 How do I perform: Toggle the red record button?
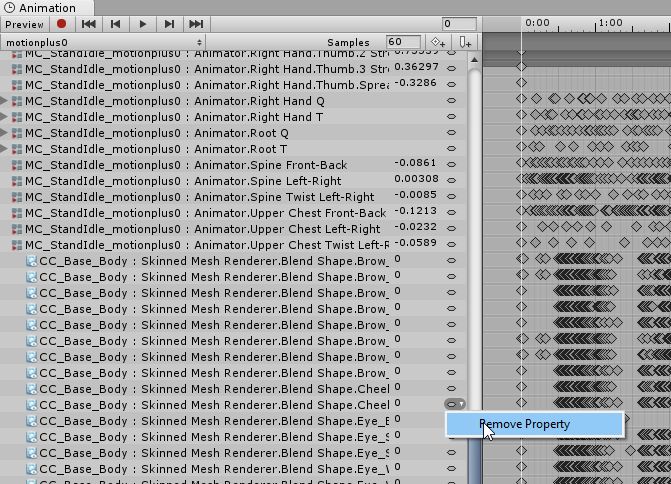61,24
